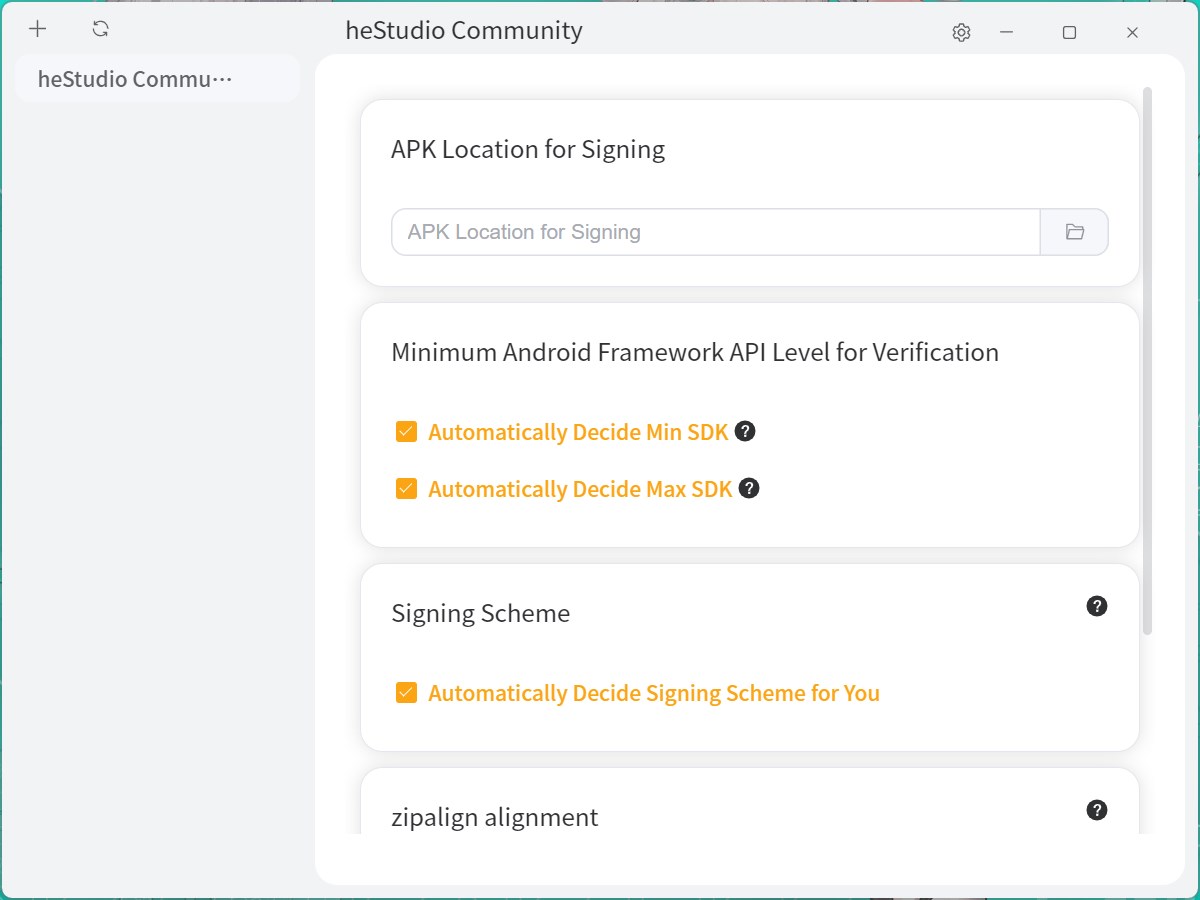Maximize the heStudio Community window
The height and width of the screenshot is (900, 1200).
click(x=1069, y=33)
